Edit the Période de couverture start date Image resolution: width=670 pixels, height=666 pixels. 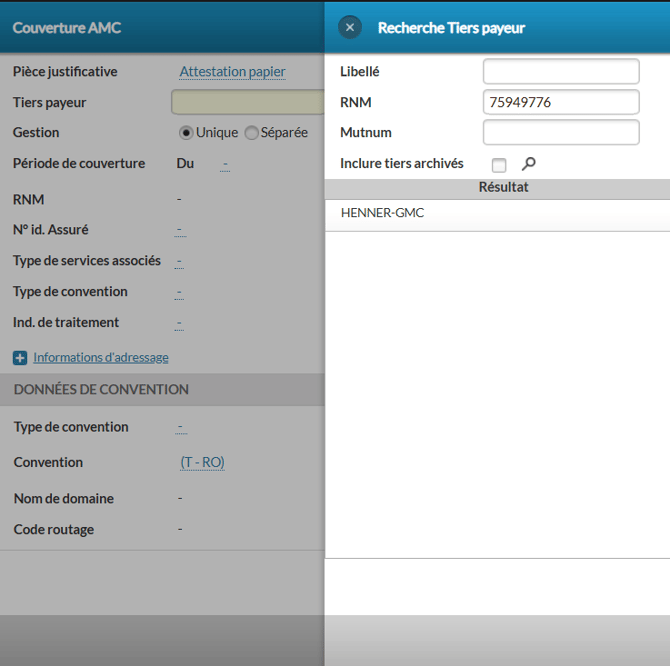click(225, 164)
